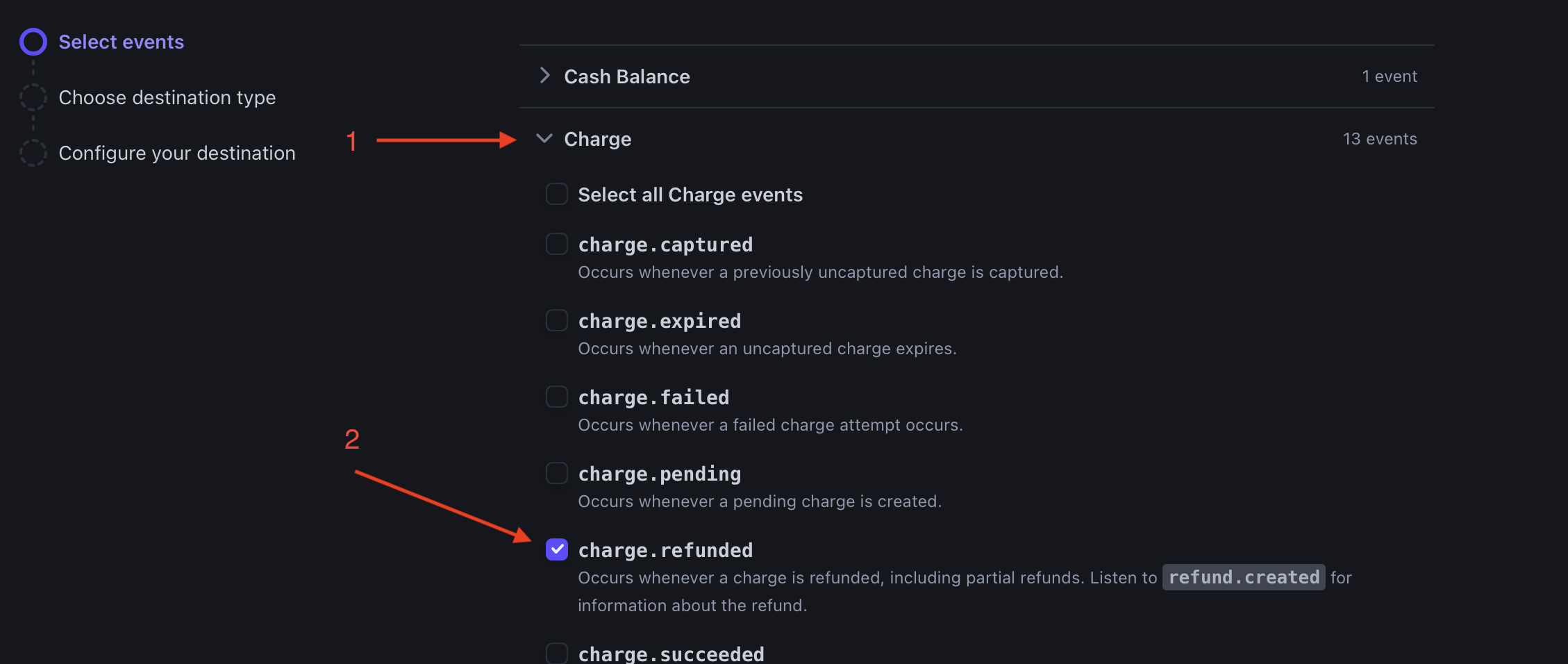
Task: Enable the charge.expired event checkbox
Action: pos(557,321)
